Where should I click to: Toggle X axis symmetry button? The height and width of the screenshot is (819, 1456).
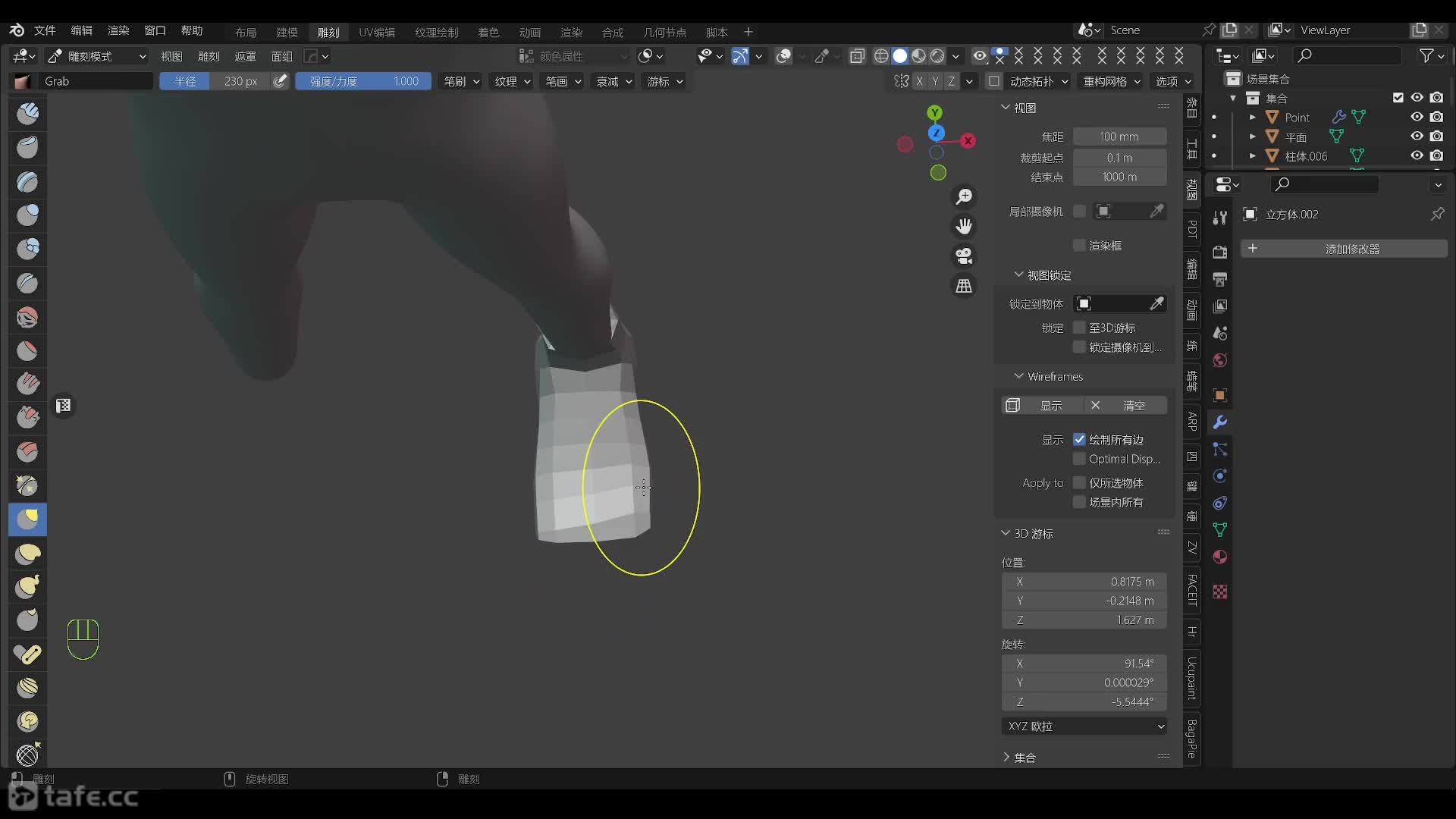pyautogui.click(x=920, y=81)
